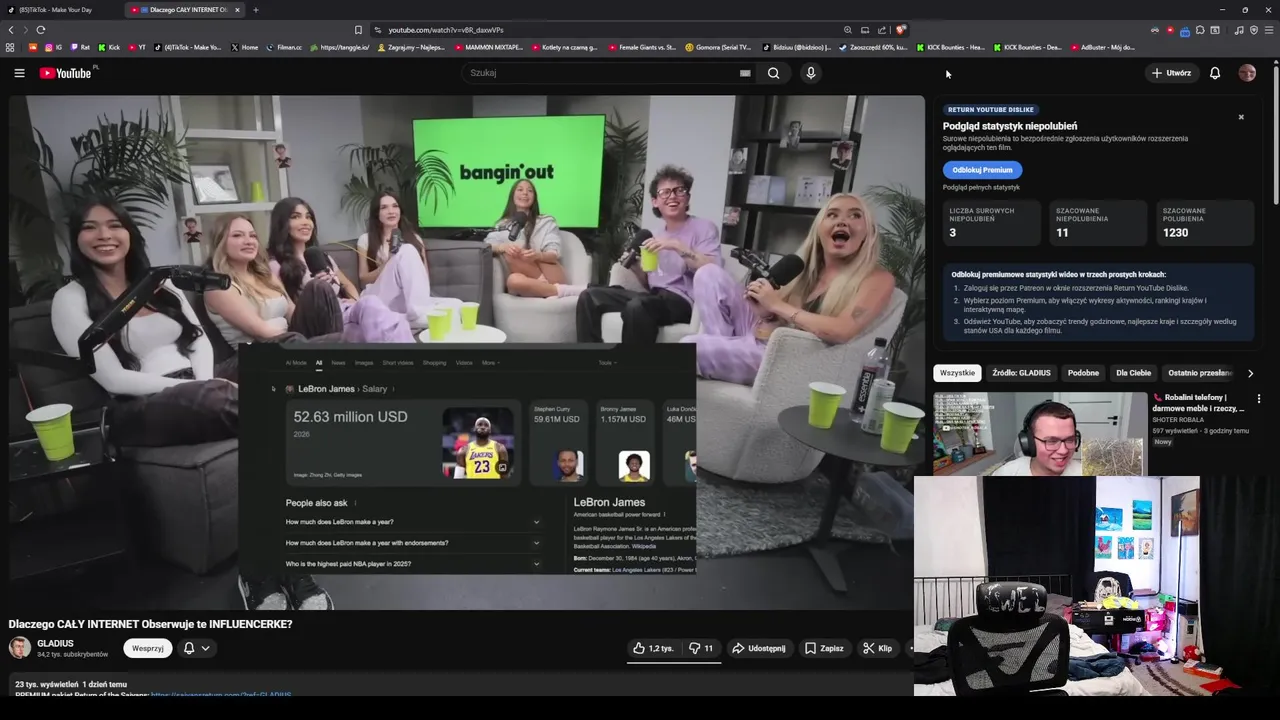Click the Odblokuj Premium button
This screenshot has width=1280, height=720.
982,170
